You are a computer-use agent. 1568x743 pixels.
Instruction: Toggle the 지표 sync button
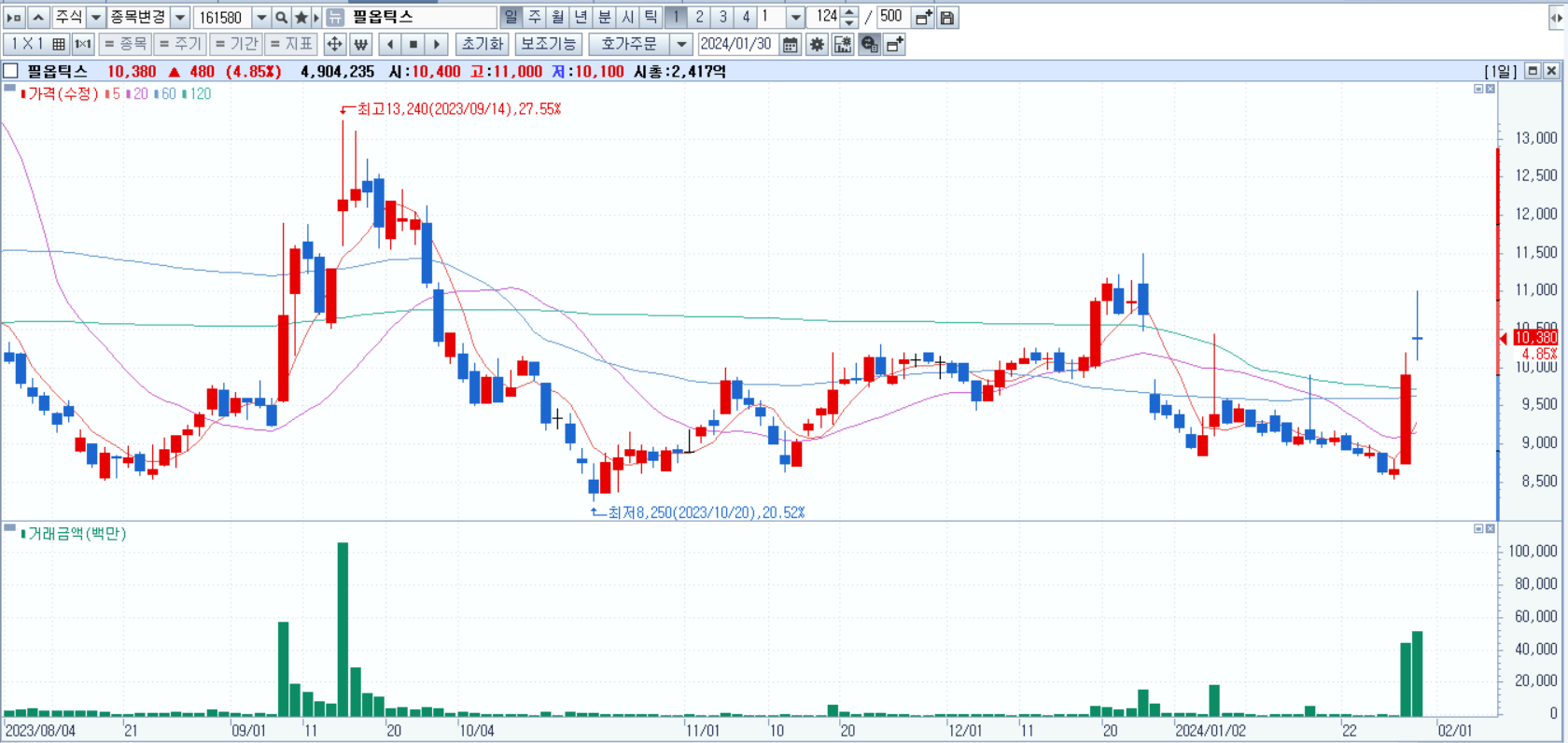coord(291,44)
